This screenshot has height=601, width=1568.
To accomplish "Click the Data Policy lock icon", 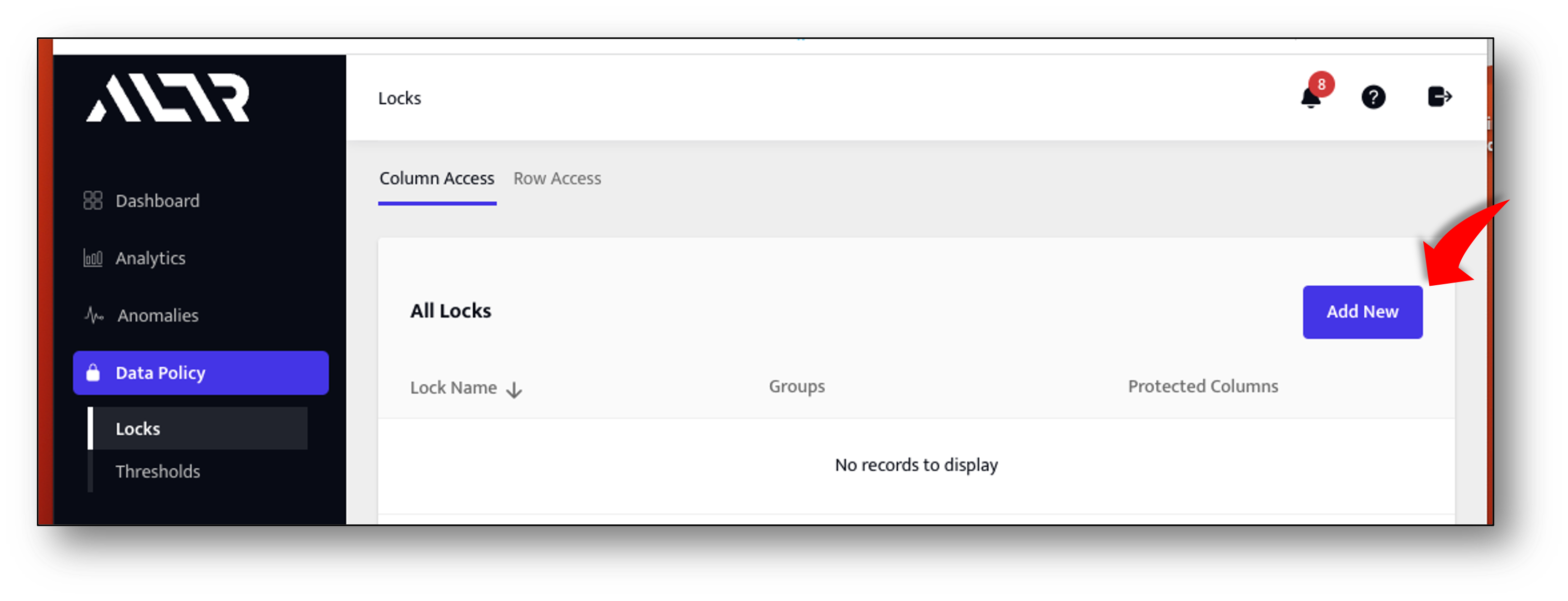I will (x=93, y=373).
